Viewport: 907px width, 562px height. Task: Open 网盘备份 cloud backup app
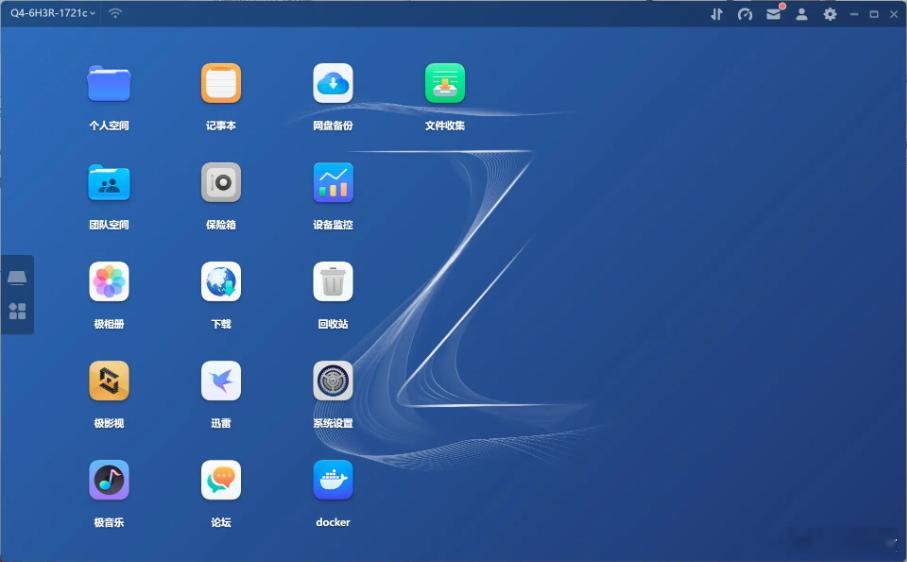pos(333,83)
